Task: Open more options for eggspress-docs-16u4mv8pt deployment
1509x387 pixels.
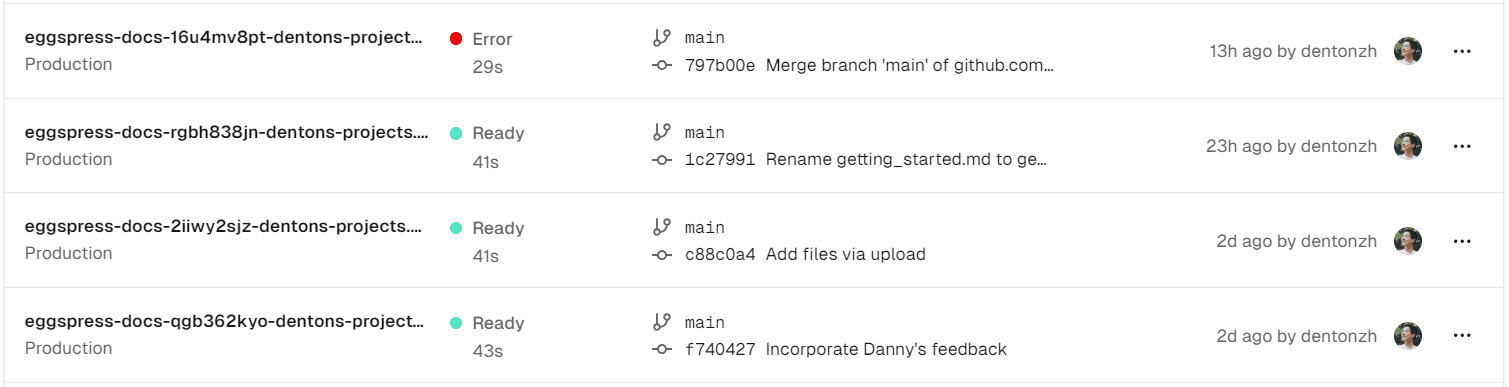Action: [1462, 51]
